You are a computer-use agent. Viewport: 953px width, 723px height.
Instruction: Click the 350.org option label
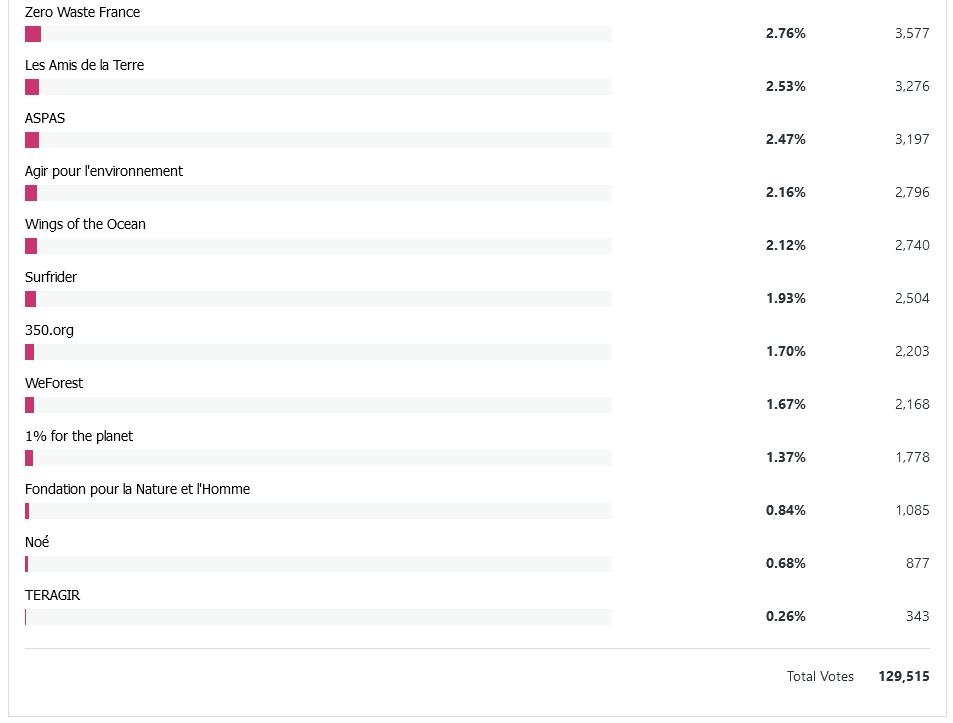coord(49,331)
